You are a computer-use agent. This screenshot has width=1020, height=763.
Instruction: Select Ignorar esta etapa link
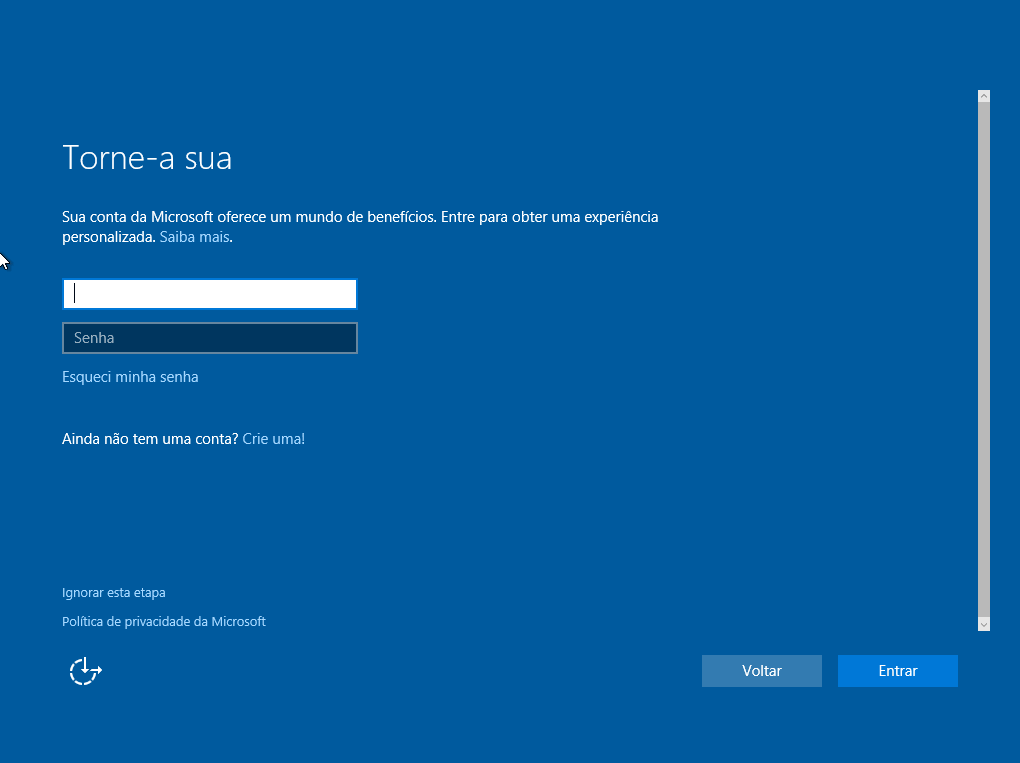113,593
